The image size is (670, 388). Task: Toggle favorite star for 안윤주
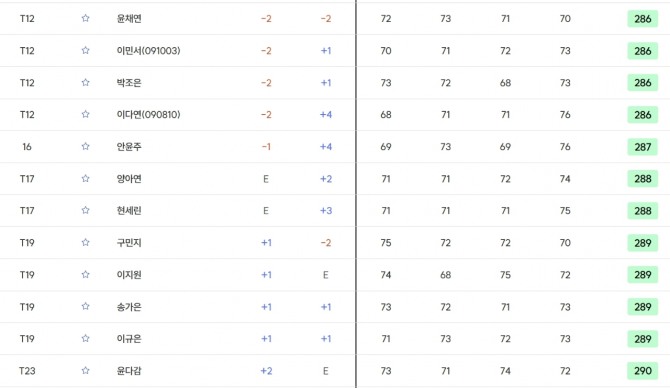85,146
